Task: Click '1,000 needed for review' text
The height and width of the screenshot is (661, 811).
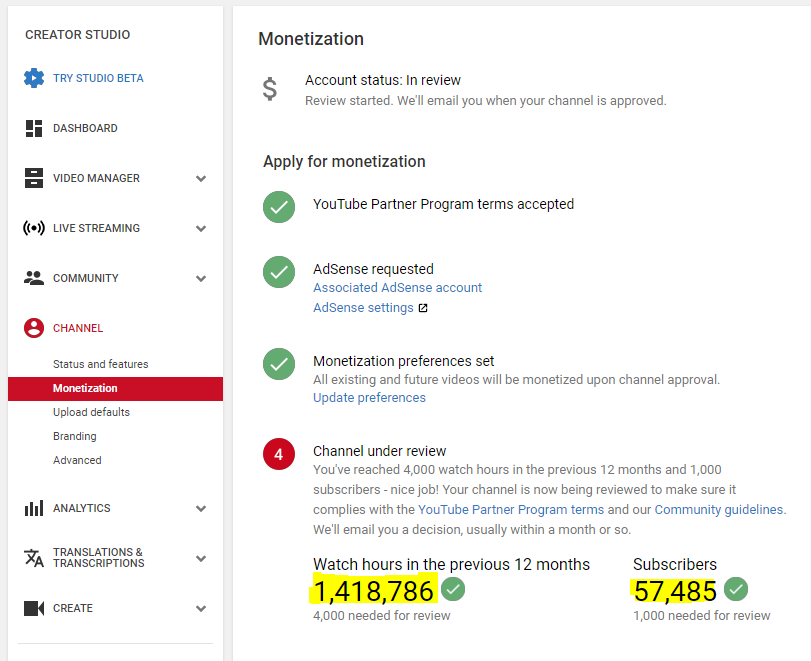Action: 701,615
